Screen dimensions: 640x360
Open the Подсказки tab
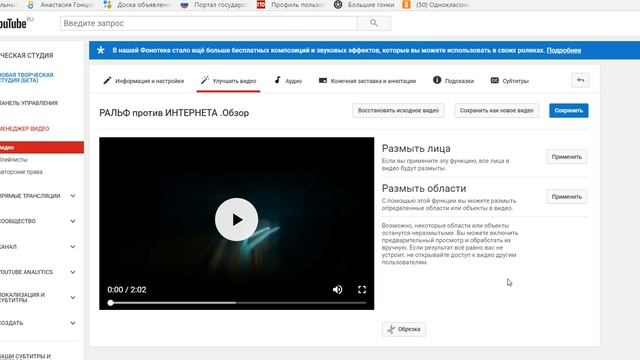[453, 81]
